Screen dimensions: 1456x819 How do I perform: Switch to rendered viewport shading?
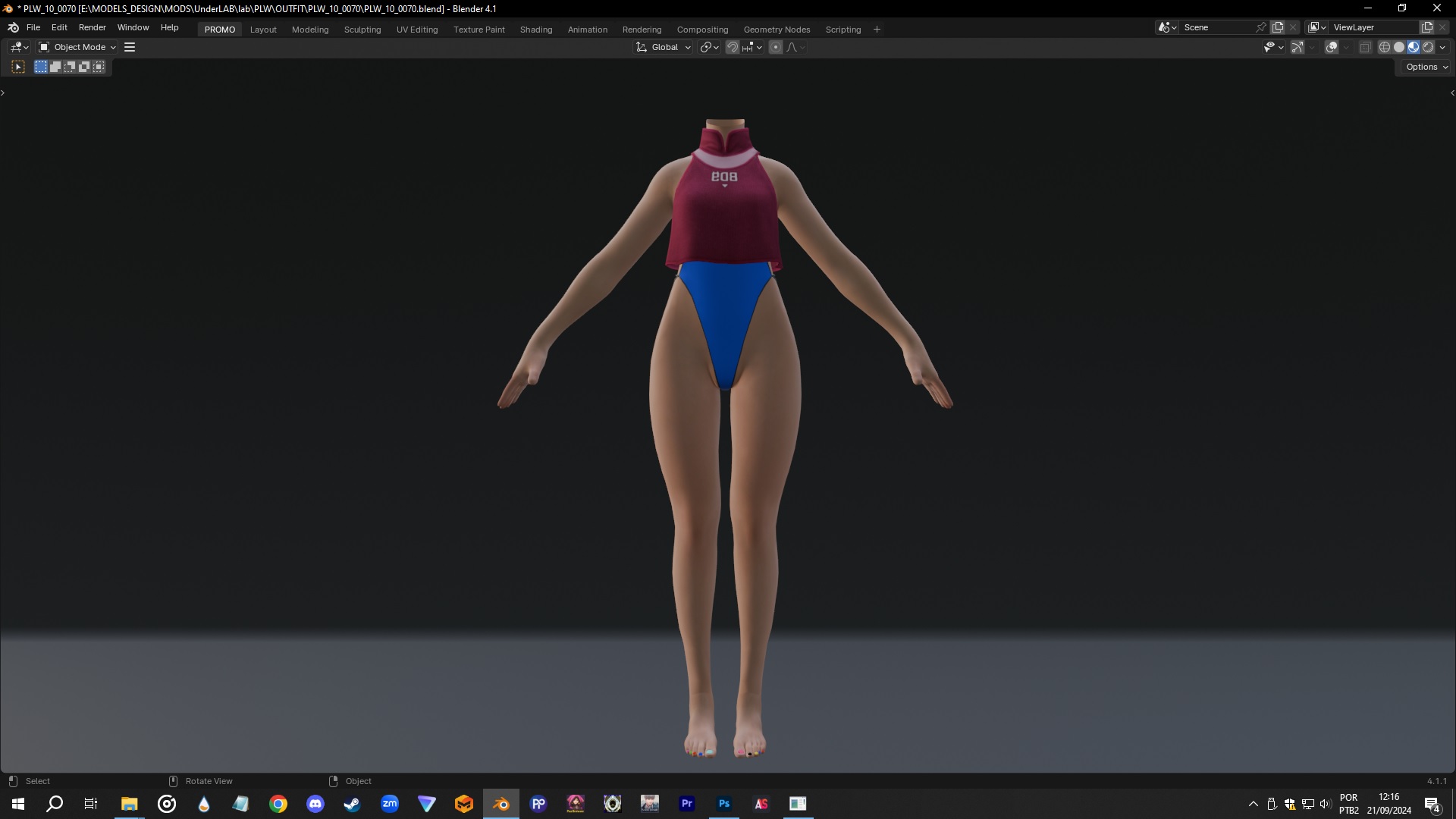[x=1429, y=47]
